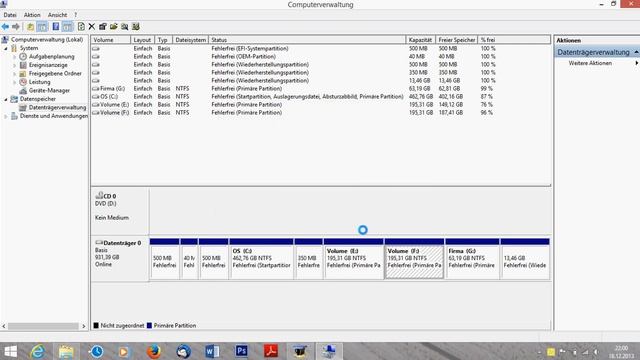The width and height of the screenshot is (640, 360).
Task: Open Word from the taskbar
Action: coord(212,351)
